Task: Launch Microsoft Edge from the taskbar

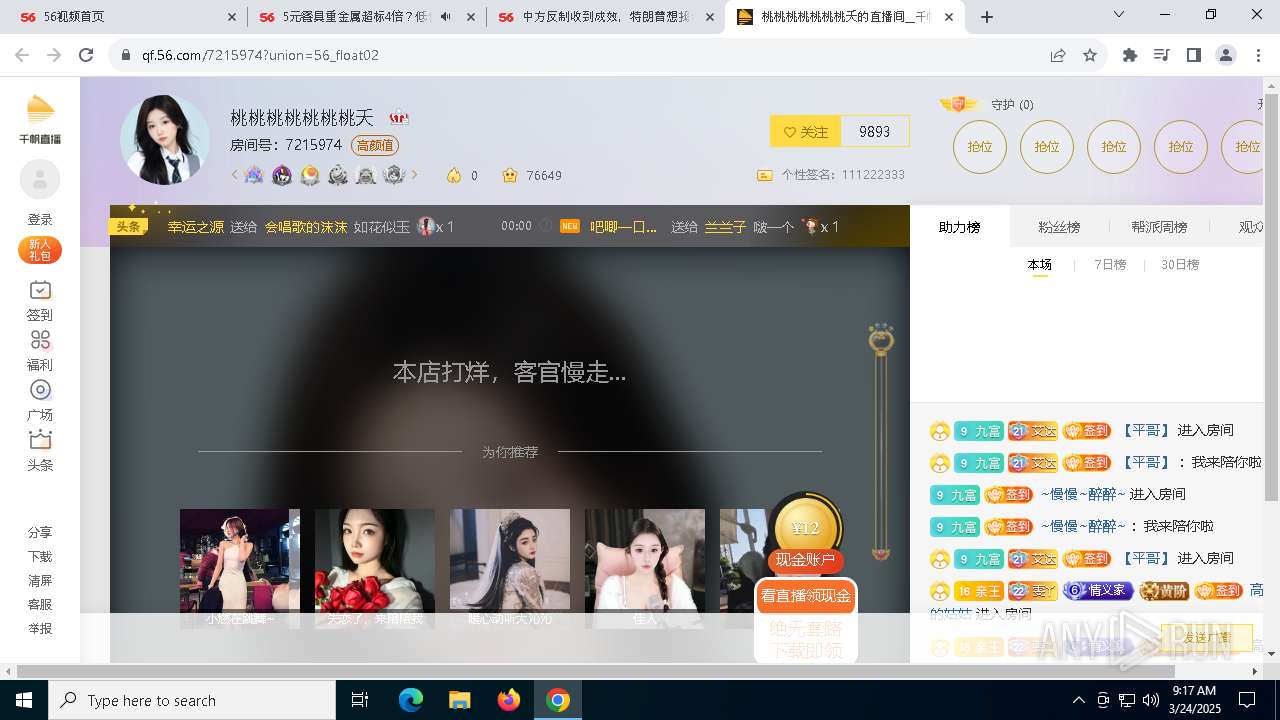Action: pyautogui.click(x=411, y=700)
